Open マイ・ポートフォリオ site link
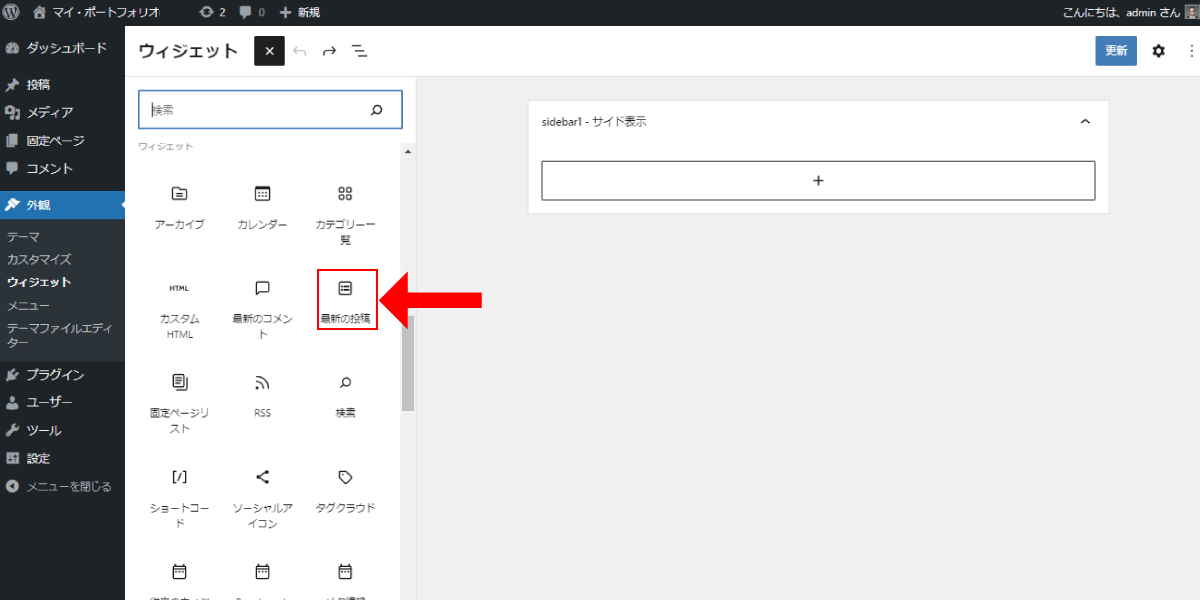The height and width of the screenshot is (600, 1200). tap(96, 13)
